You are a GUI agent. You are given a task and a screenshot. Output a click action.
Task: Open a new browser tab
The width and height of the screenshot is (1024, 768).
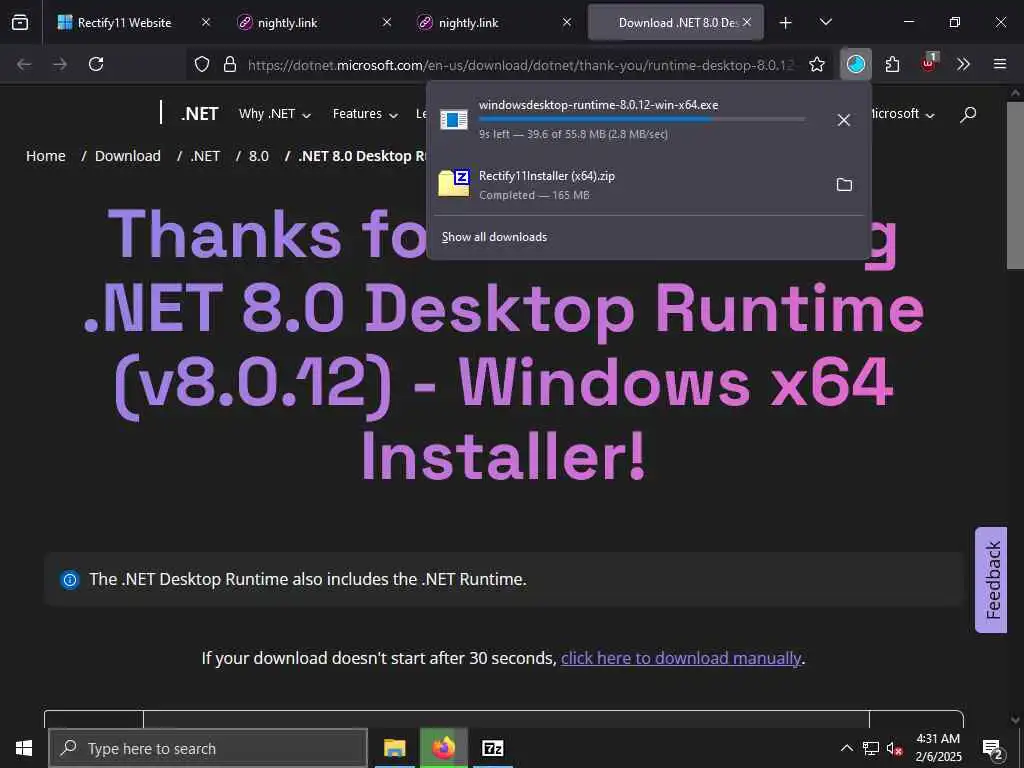[786, 23]
